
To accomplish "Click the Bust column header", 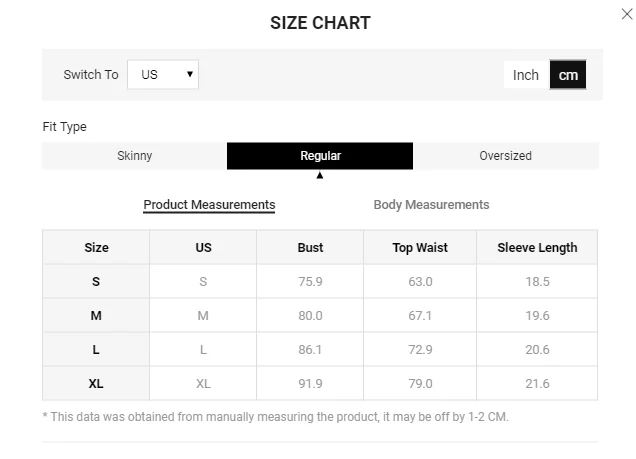I will click(310, 248).
